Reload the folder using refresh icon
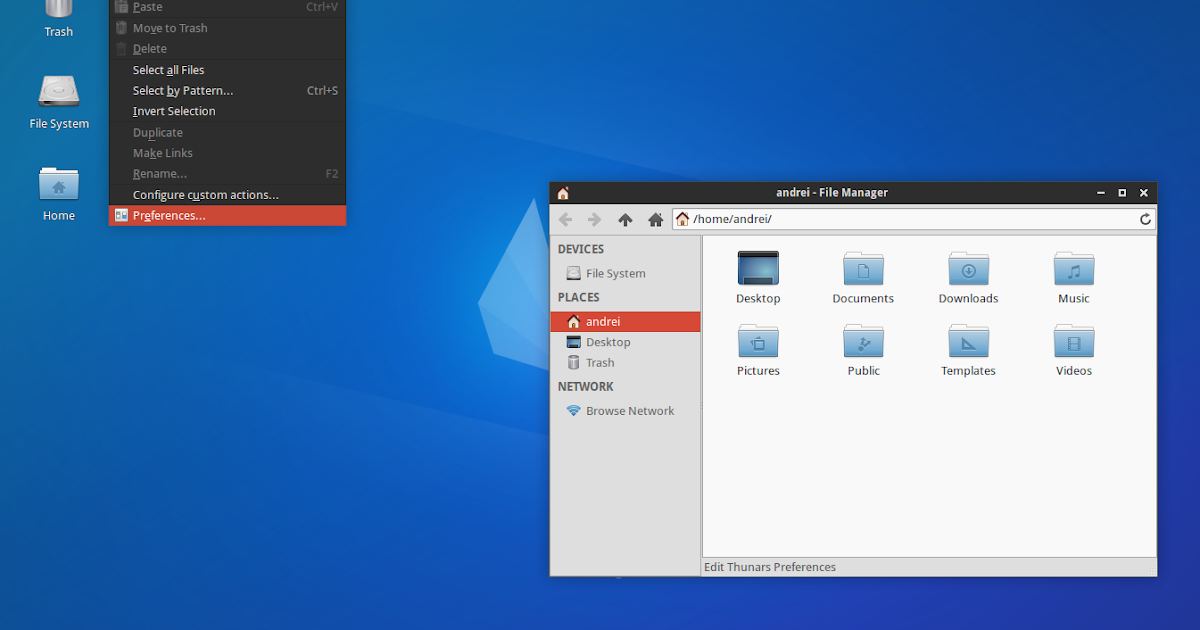Image resolution: width=1200 pixels, height=630 pixels. coord(1144,219)
